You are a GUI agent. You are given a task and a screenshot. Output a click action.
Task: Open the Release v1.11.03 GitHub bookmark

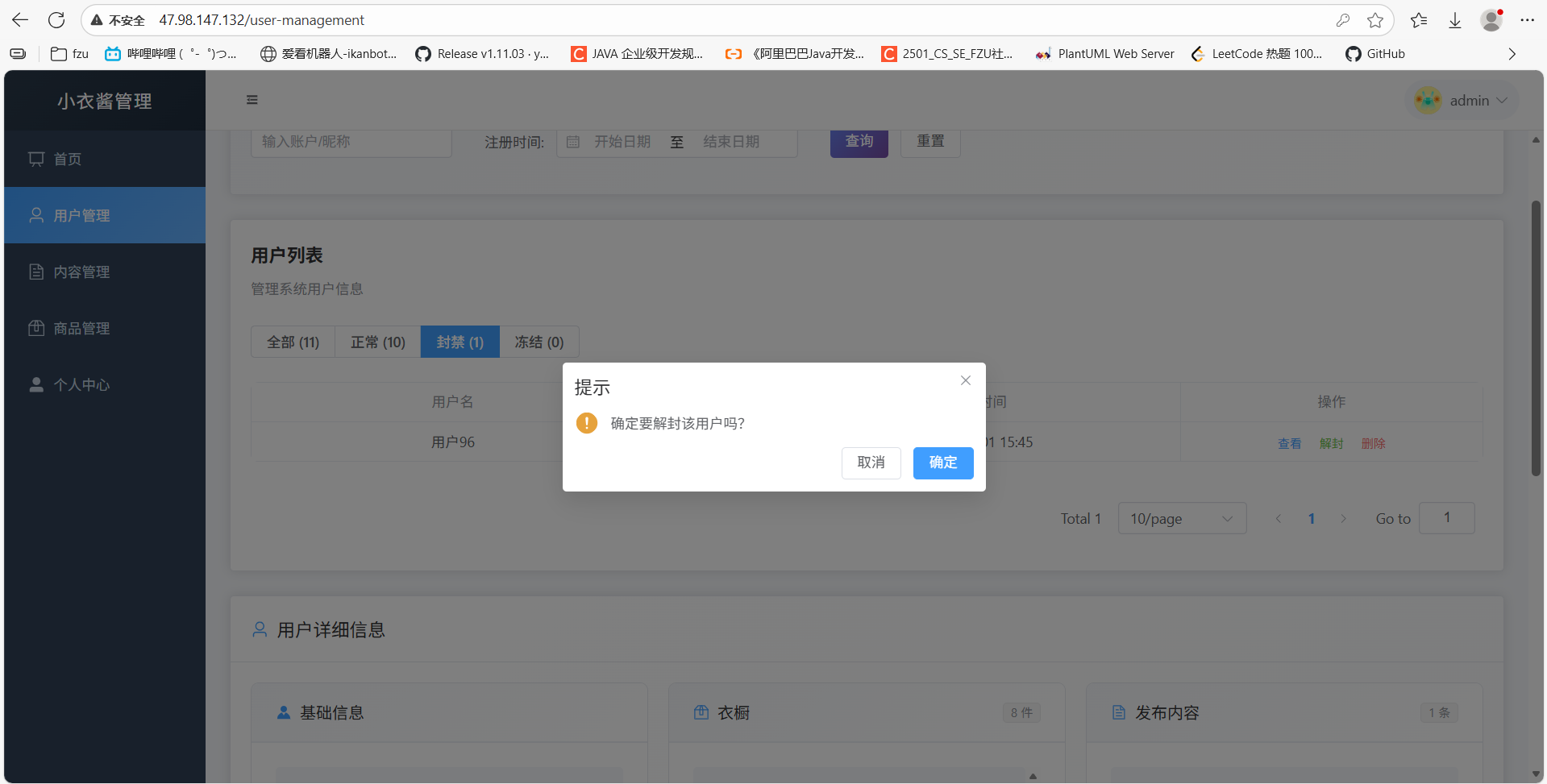482,54
